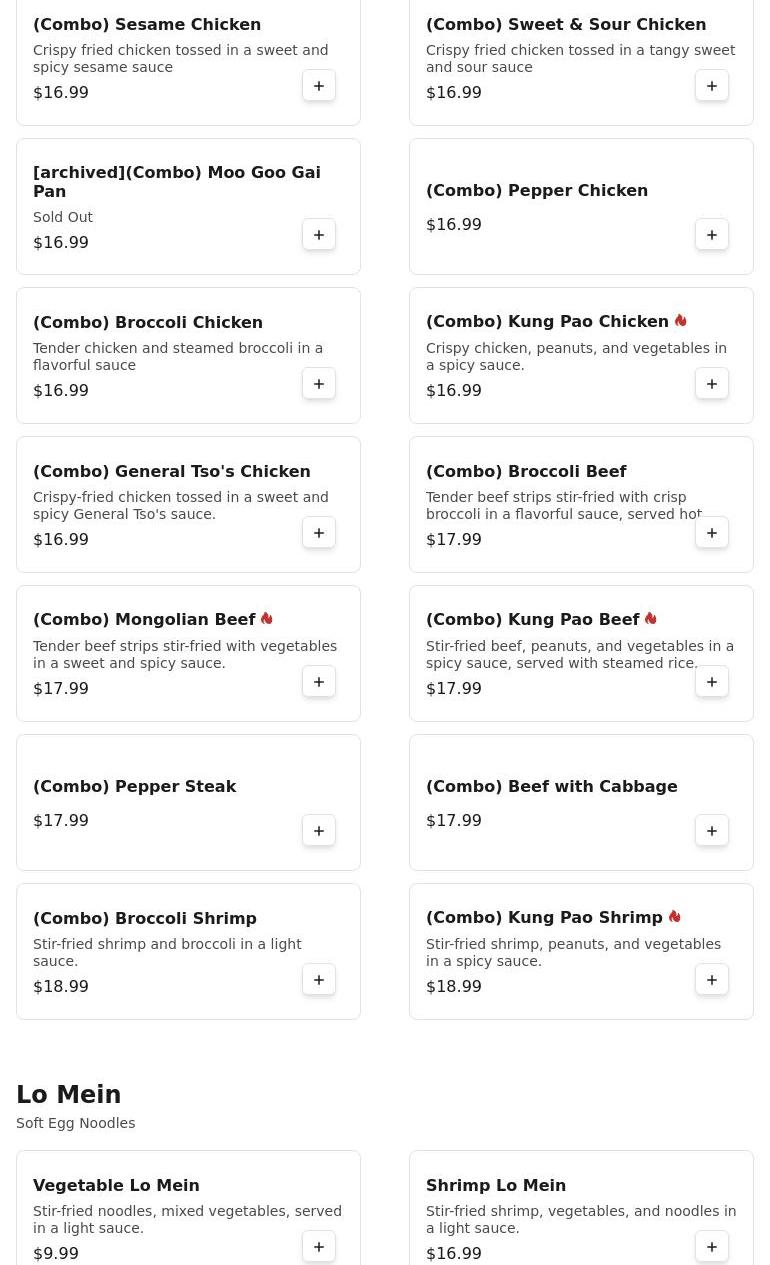Add Combo Broccoli Chicken to order
The width and height of the screenshot is (770, 1265).
point(319,384)
